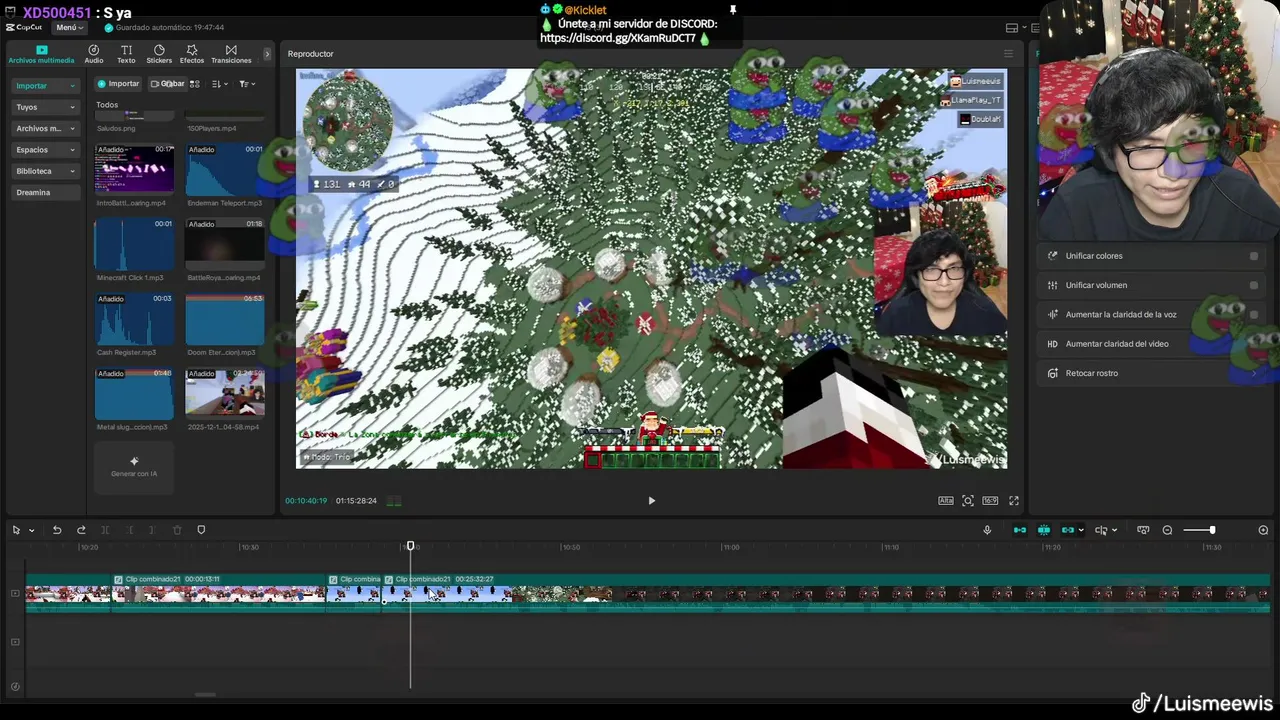Screen dimensions: 1280x720
Task: Click the timeline fit-to-view icon
Action: coord(1143,530)
